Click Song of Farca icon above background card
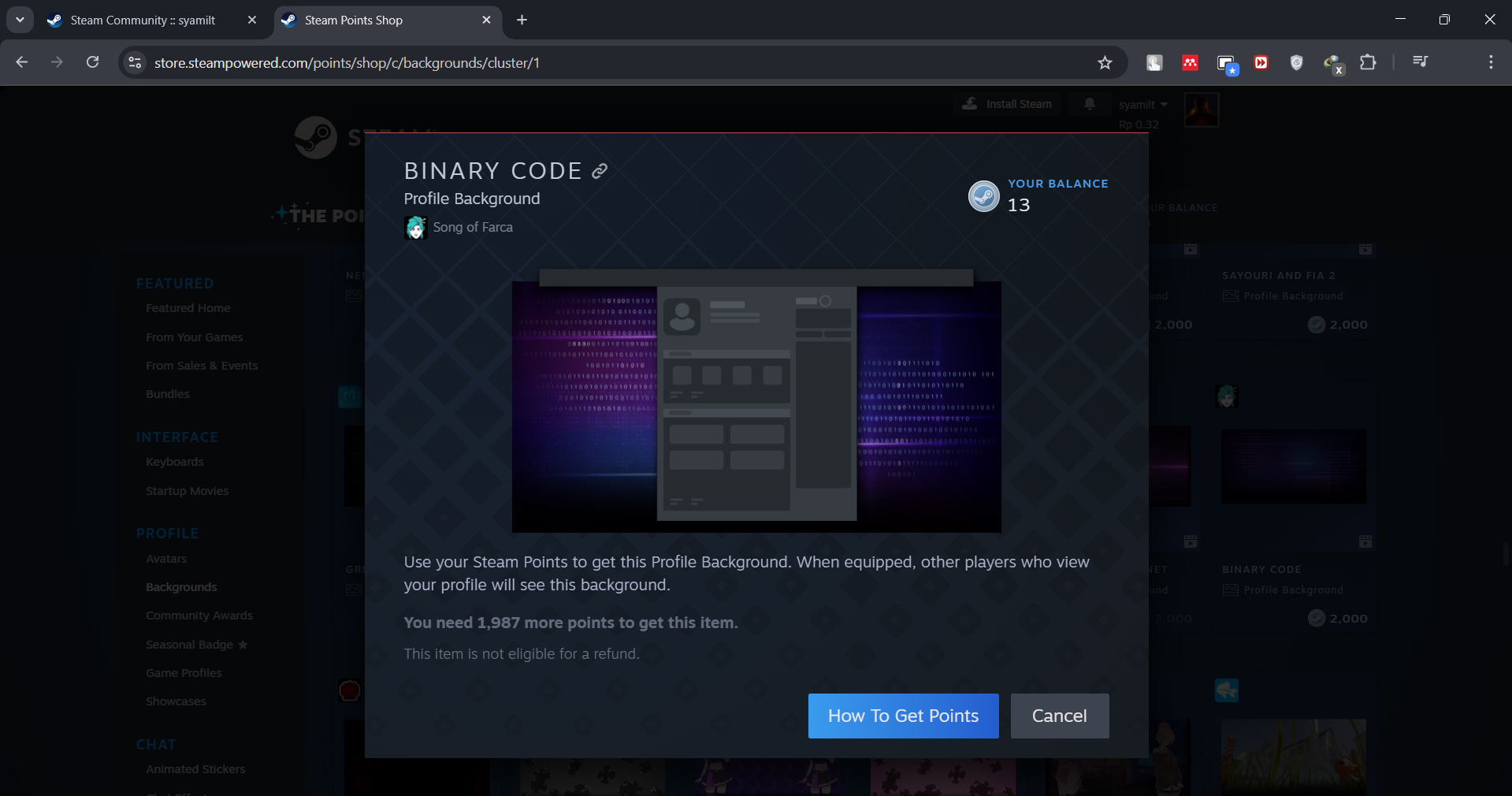Image resolution: width=1512 pixels, height=796 pixels. pos(1226,396)
